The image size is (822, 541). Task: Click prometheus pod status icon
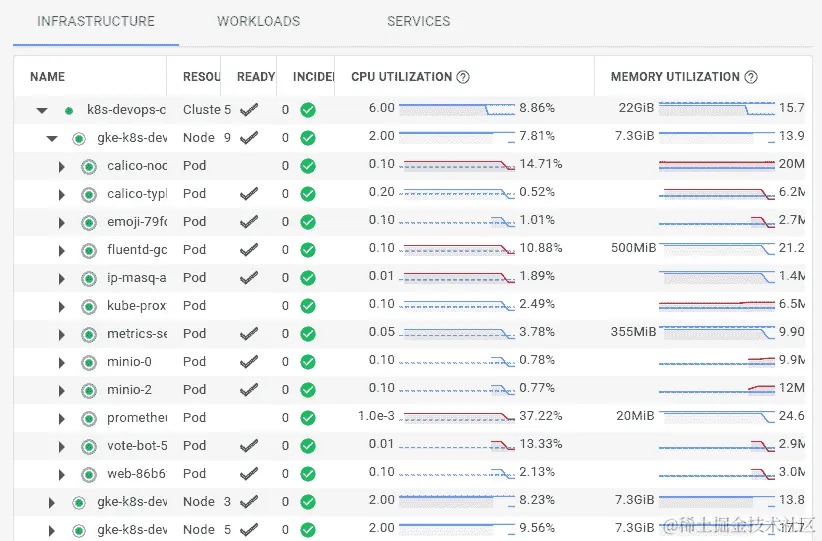pyautogui.click(x=89, y=419)
